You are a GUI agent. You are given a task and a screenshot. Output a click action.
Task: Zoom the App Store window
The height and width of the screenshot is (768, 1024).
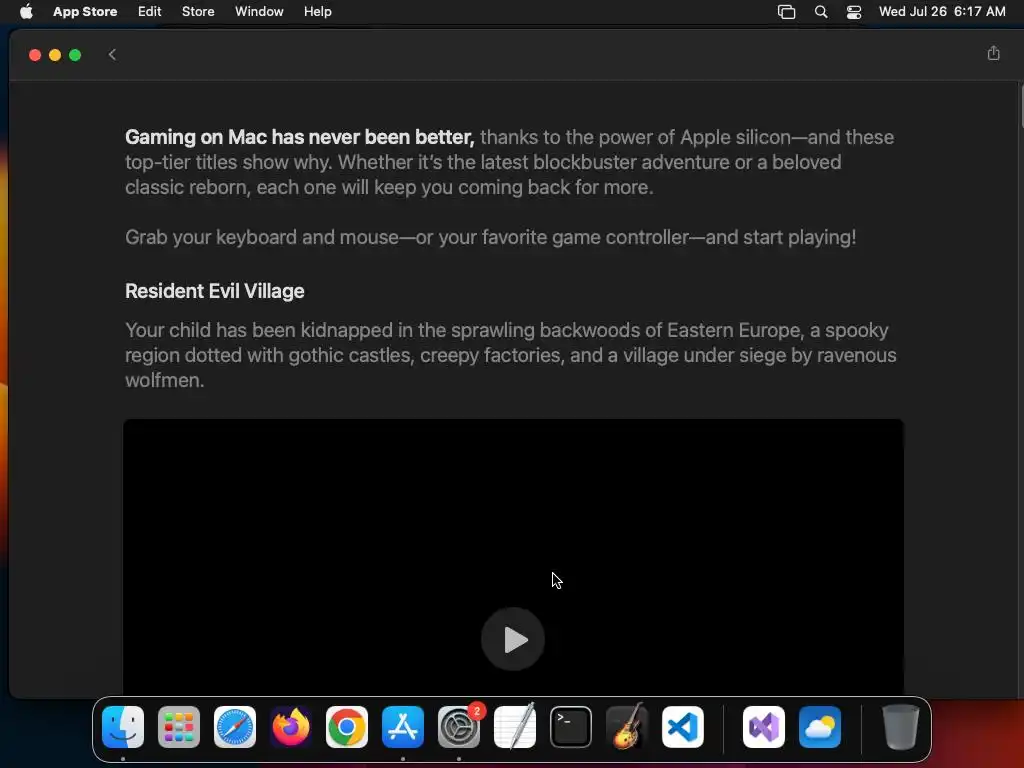(75, 55)
